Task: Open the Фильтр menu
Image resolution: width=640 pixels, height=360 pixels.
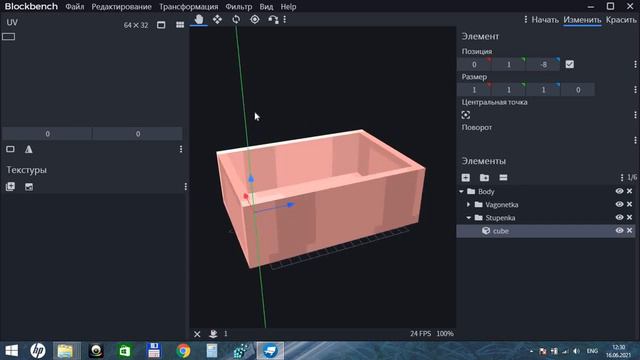Action: point(239,7)
